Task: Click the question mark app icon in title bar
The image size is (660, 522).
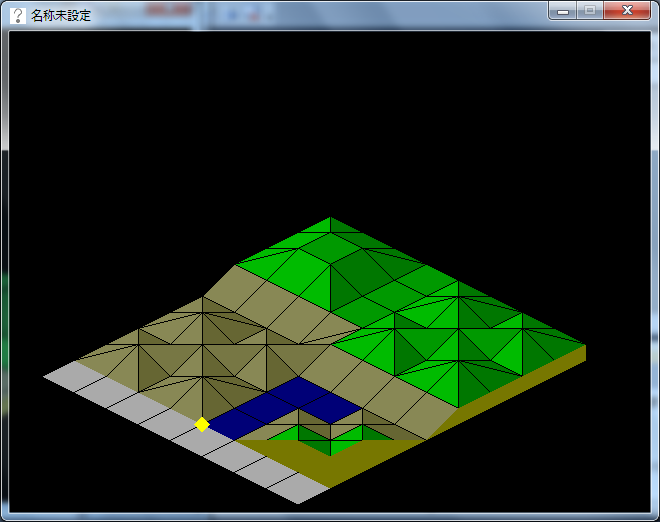Action: click(17, 15)
